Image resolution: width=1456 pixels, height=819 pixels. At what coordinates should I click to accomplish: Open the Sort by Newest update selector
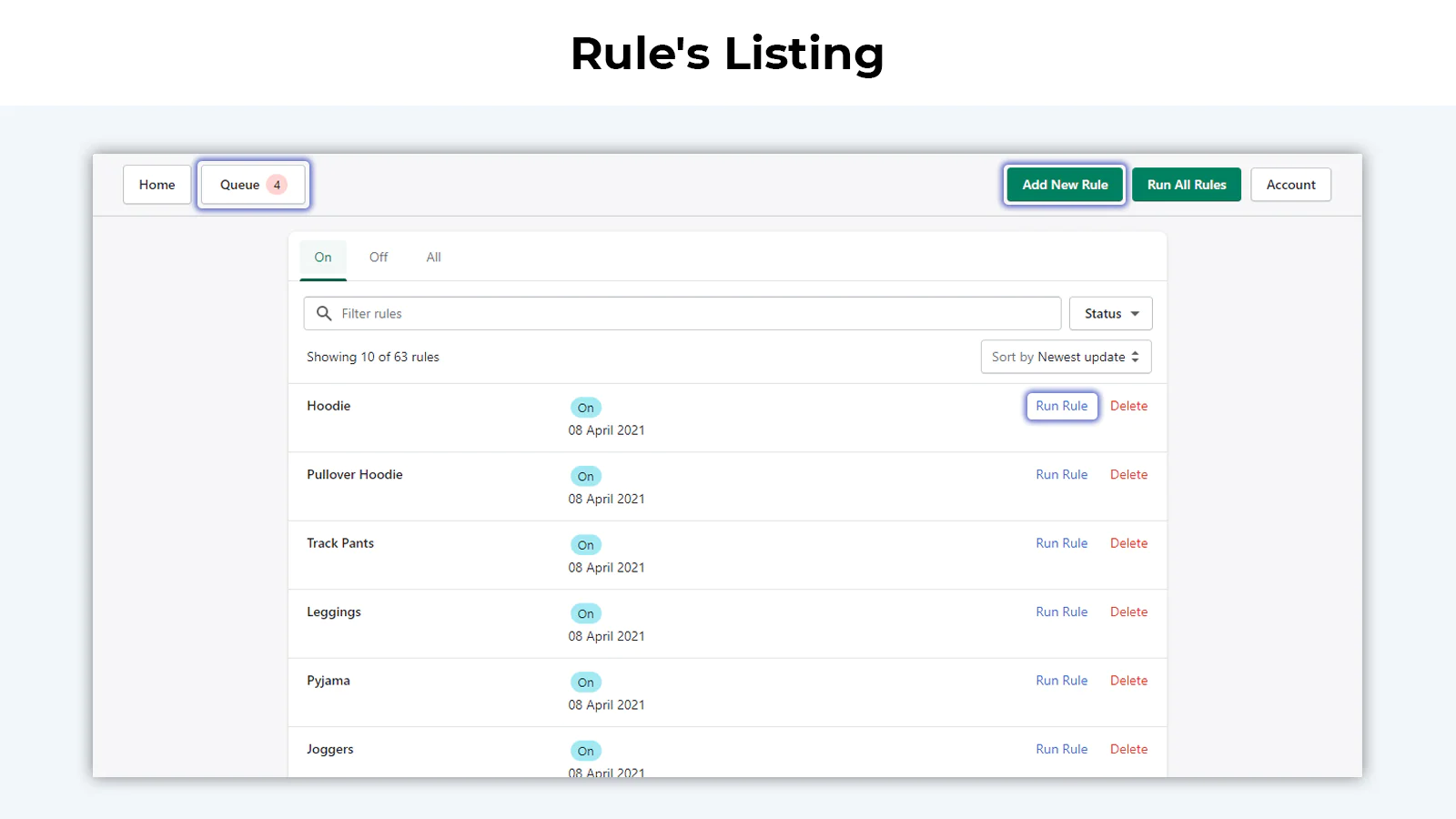click(x=1066, y=357)
